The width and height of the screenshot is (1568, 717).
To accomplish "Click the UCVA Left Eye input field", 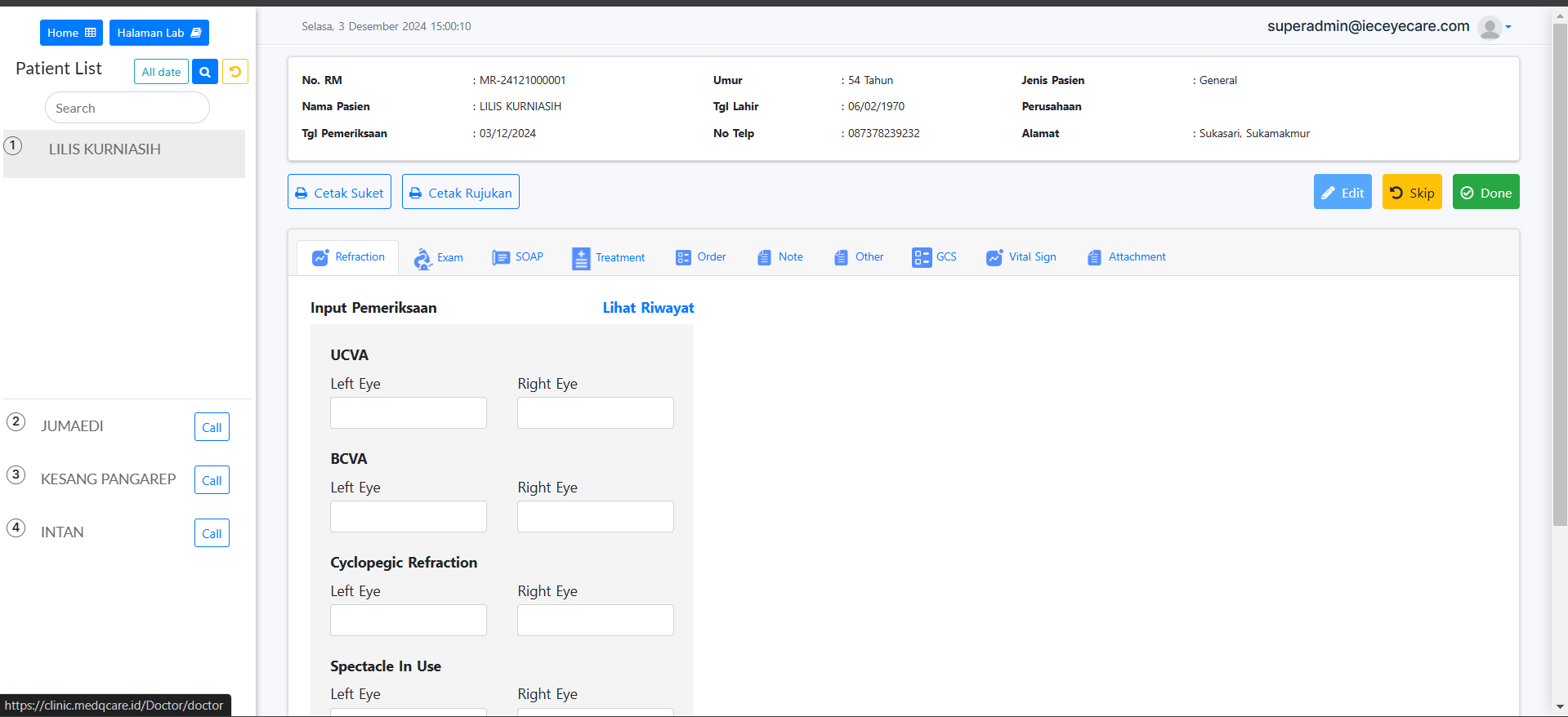I will pyautogui.click(x=409, y=413).
